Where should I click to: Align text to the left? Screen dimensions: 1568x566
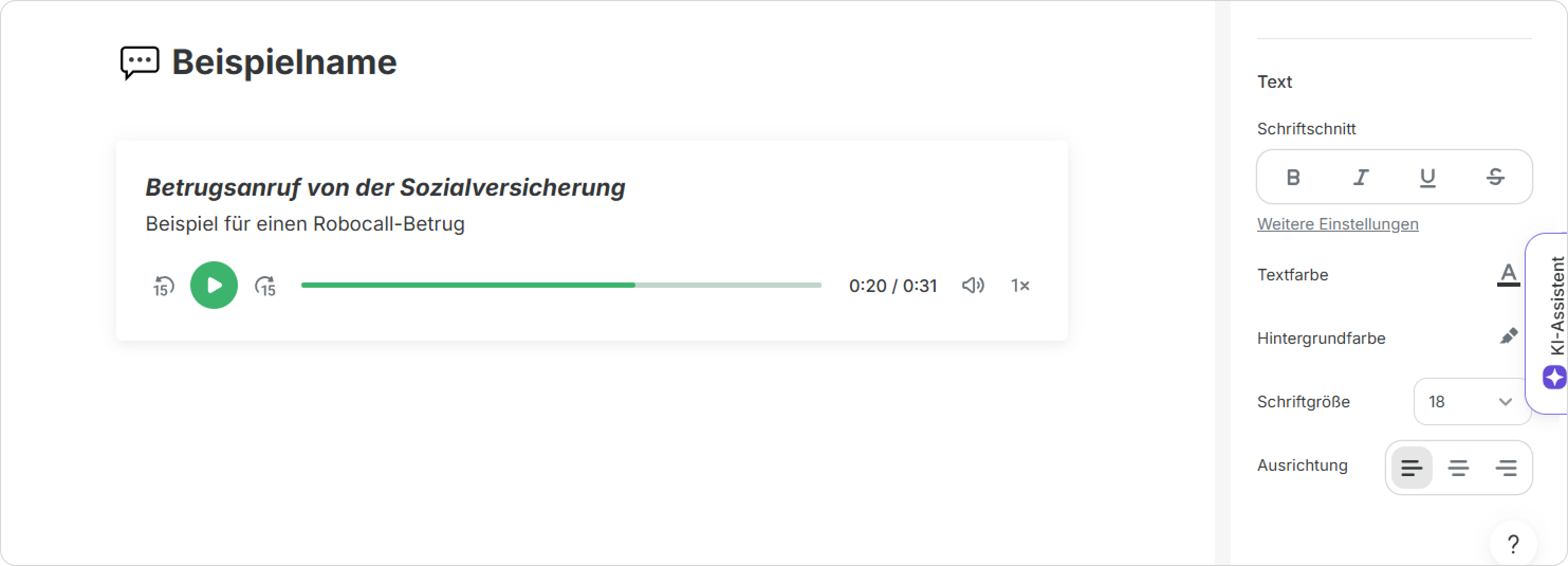[x=1412, y=468]
